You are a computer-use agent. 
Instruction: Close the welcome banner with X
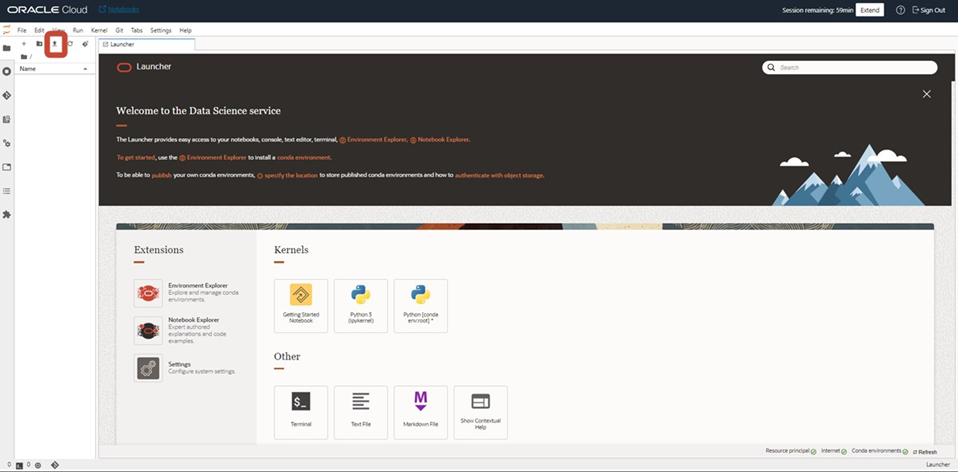click(x=927, y=94)
